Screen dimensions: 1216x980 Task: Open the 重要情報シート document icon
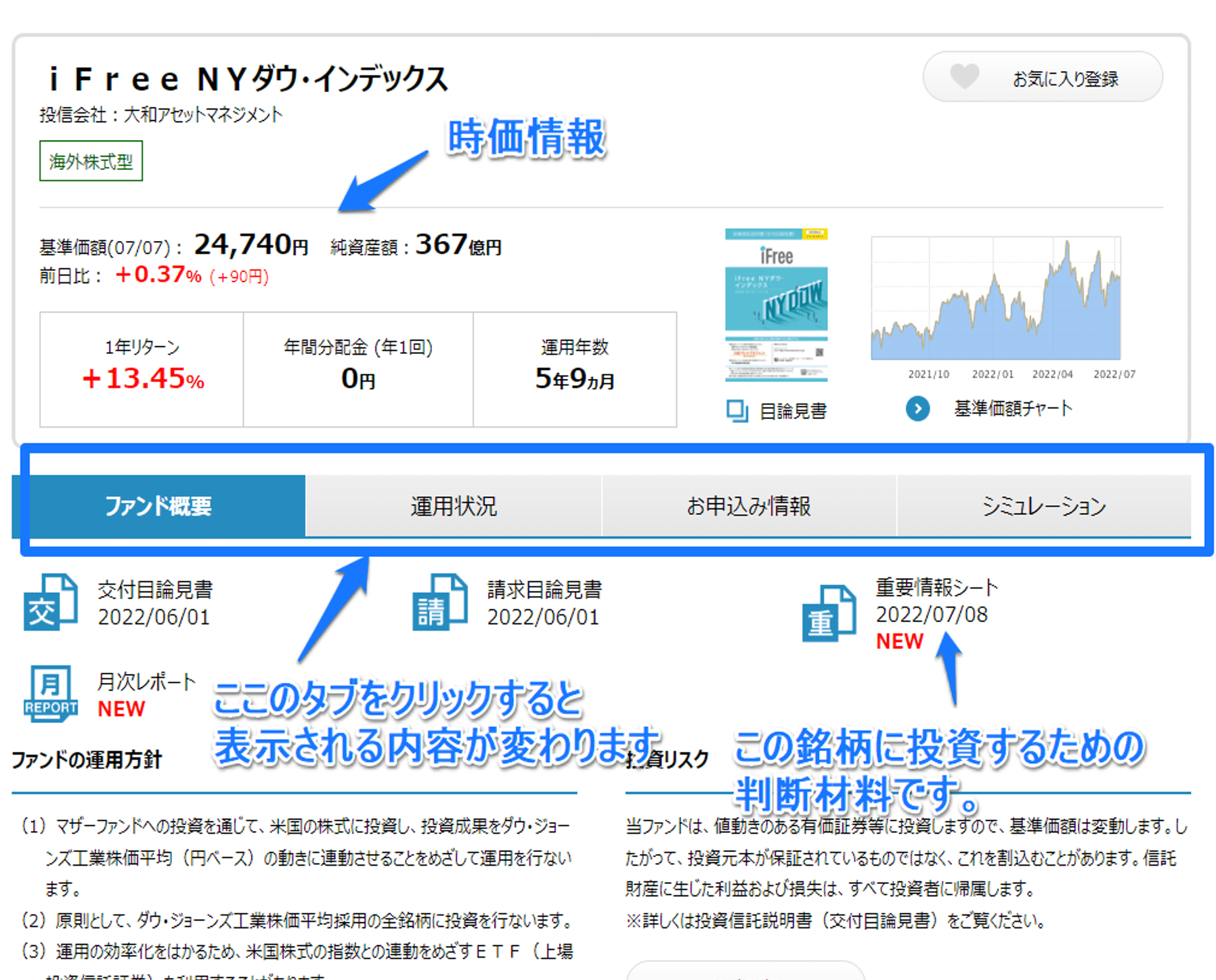[x=829, y=612]
